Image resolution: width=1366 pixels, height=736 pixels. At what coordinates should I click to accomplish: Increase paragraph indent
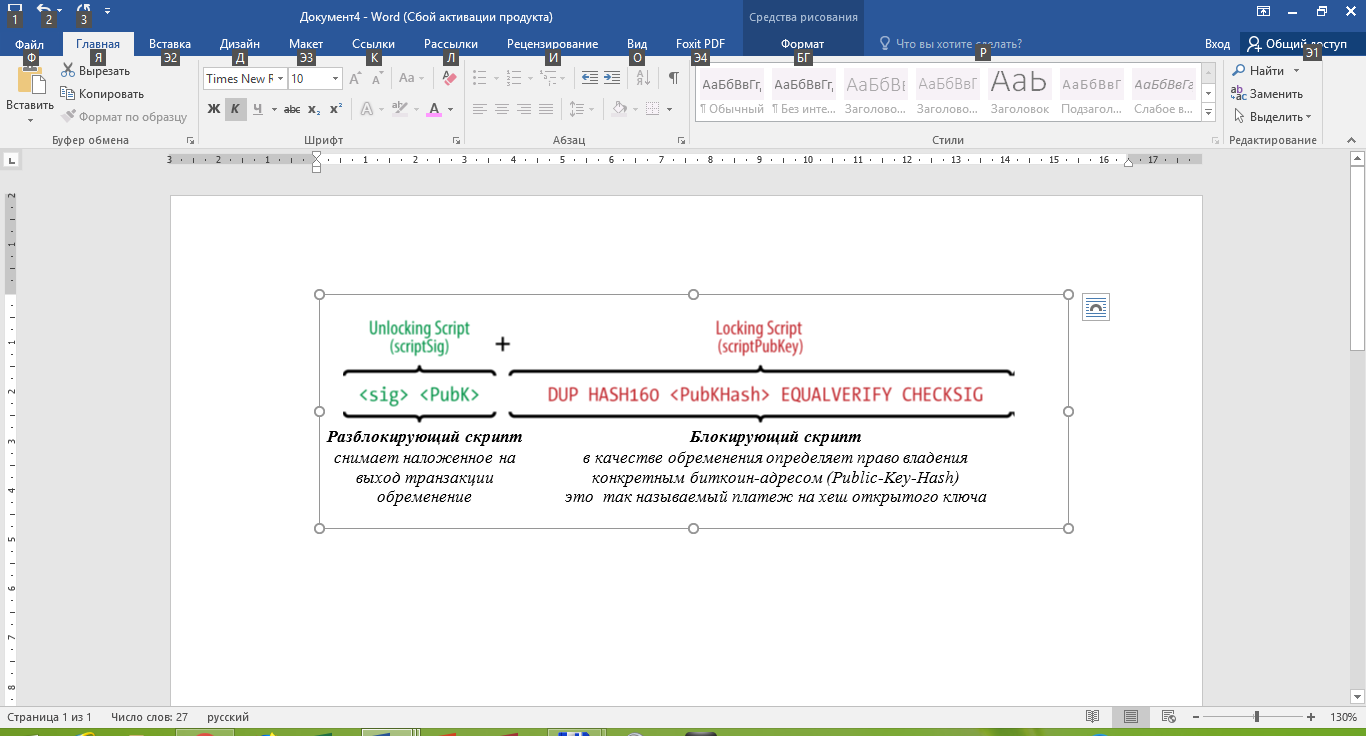612,78
